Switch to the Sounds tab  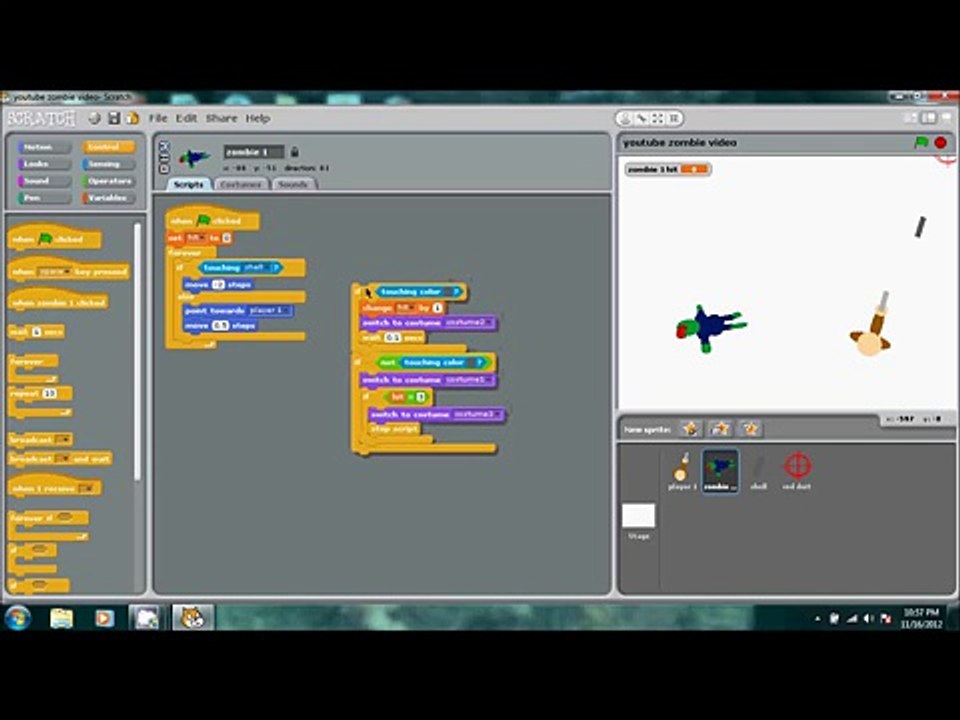pos(293,184)
